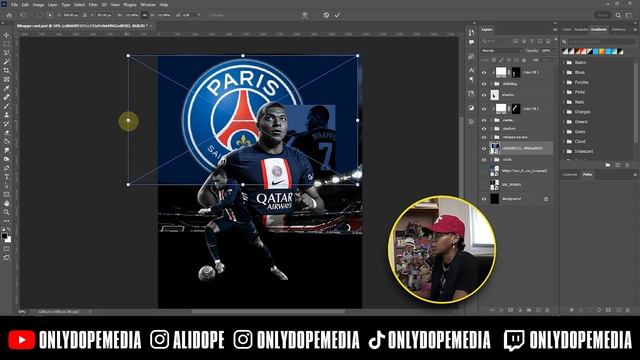Open the collapsed Adjustments panel icon
Viewport: 640px width, 360px height.
tap(471, 108)
